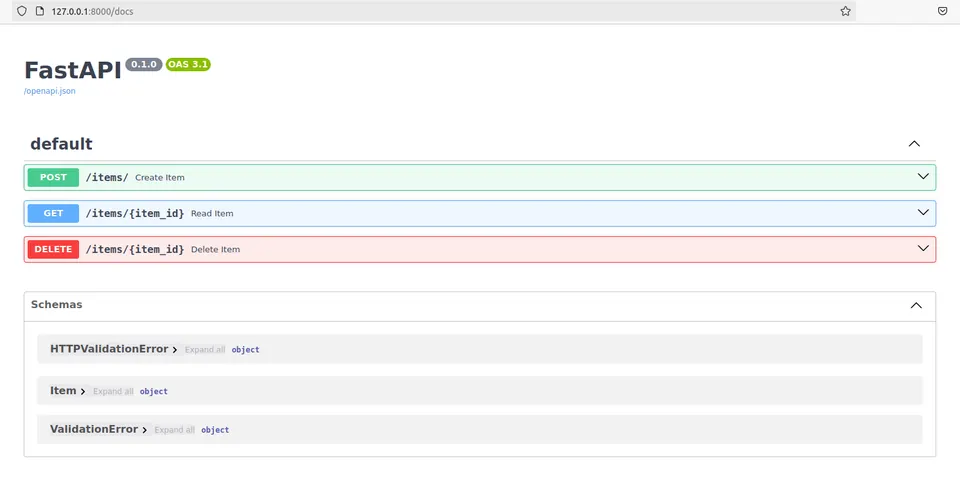The height and width of the screenshot is (495, 960).
Task: Bookmark this page with the star icon
Action: coord(846,11)
